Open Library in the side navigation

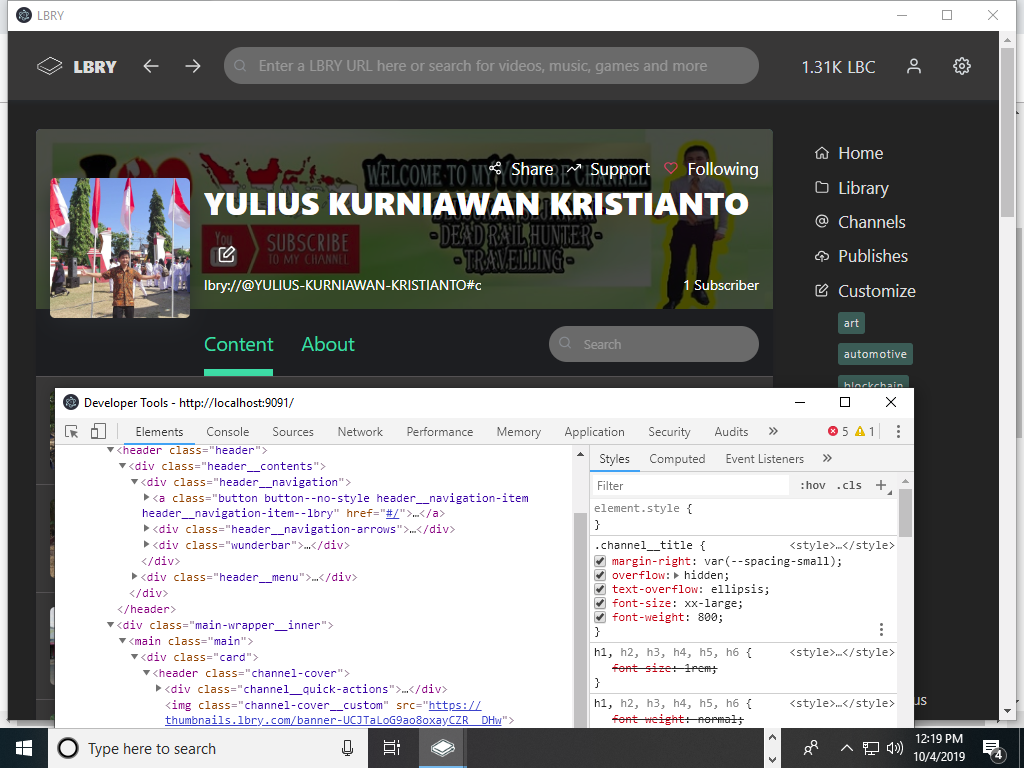click(x=852, y=188)
